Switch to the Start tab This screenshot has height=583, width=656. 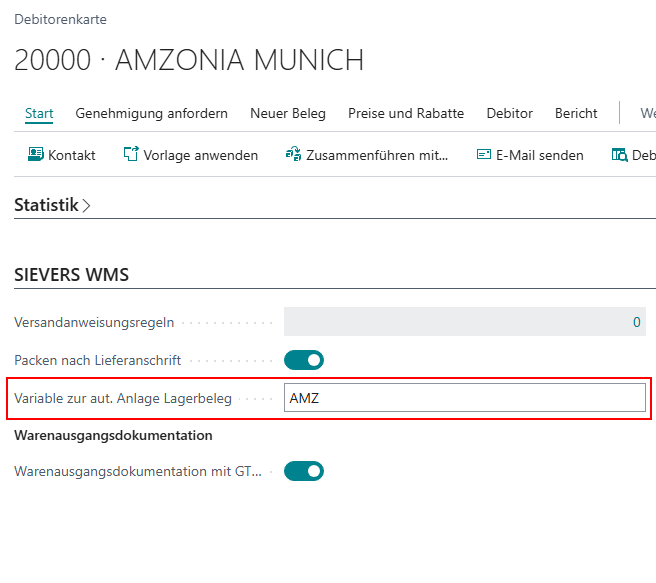point(39,113)
